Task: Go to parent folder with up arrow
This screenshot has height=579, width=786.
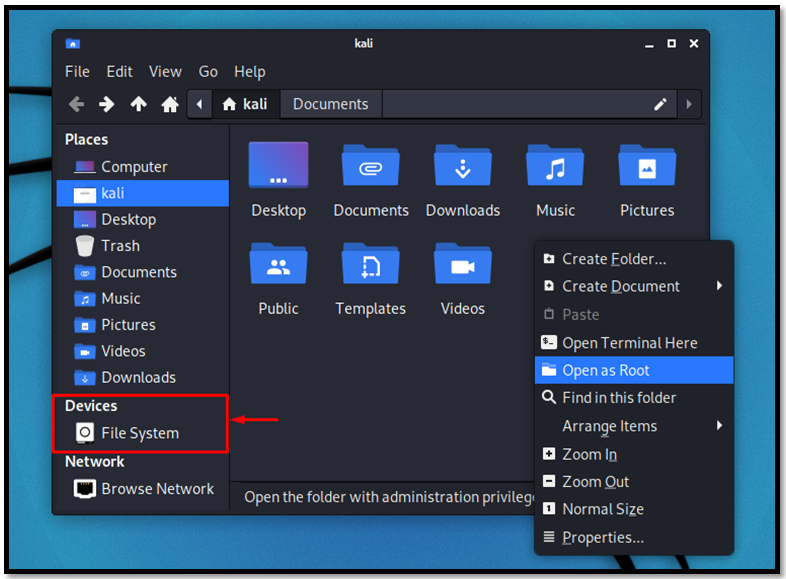Action: (x=138, y=104)
